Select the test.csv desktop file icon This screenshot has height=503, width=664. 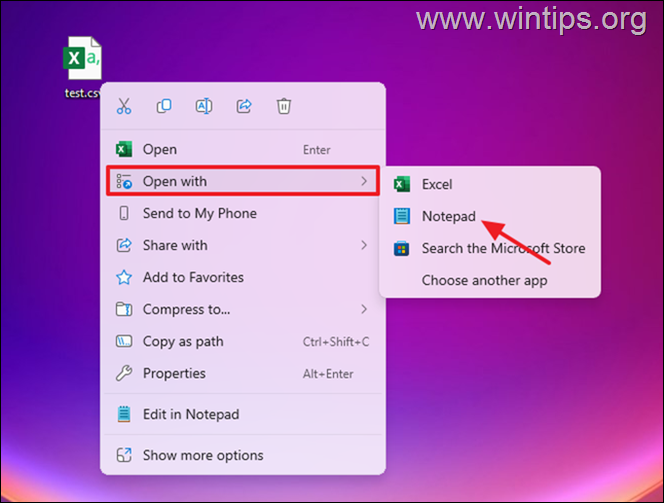tap(82, 60)
